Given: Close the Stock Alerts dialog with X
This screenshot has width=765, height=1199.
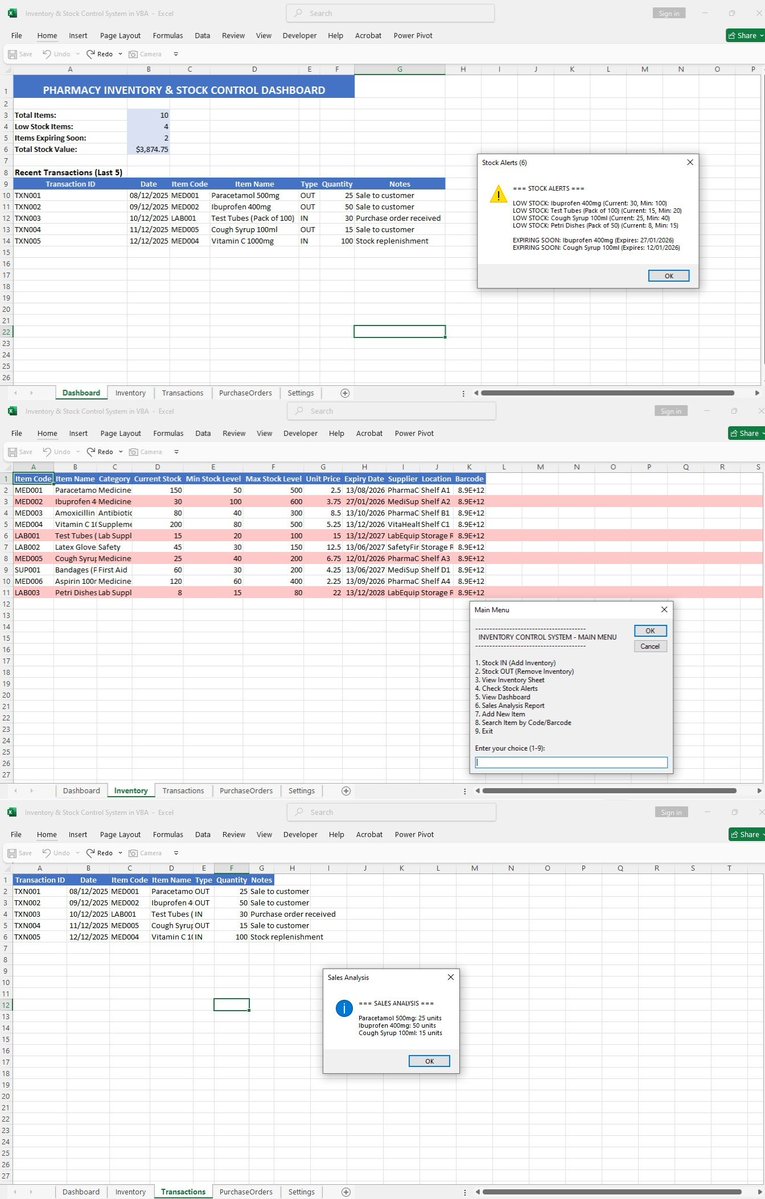Looking at the screenshot, I should tap(690, 162).
